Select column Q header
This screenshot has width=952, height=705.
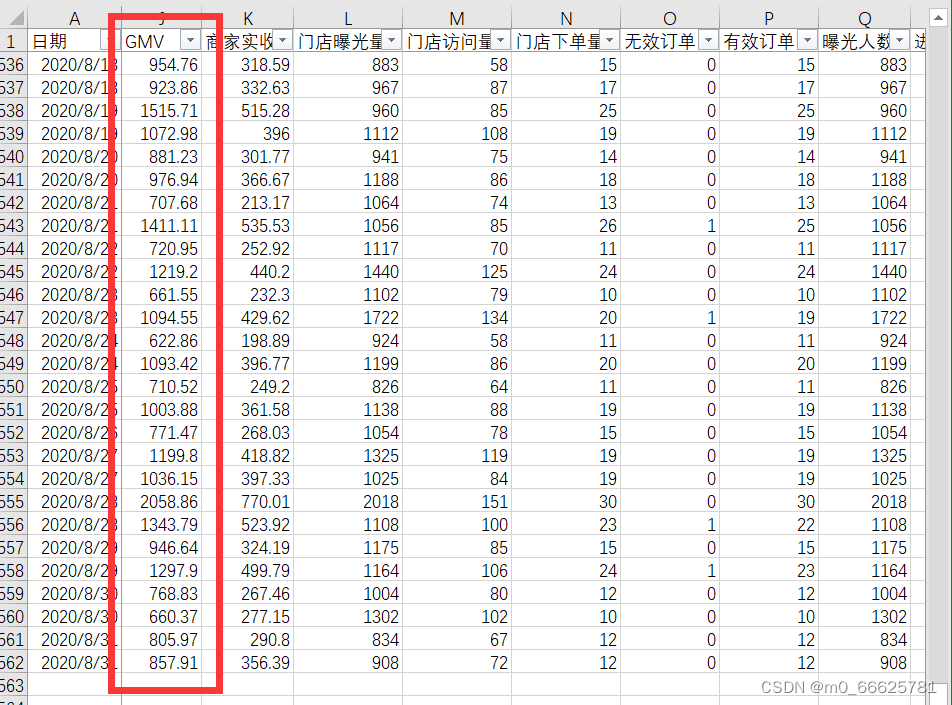(x=865, y=19)
